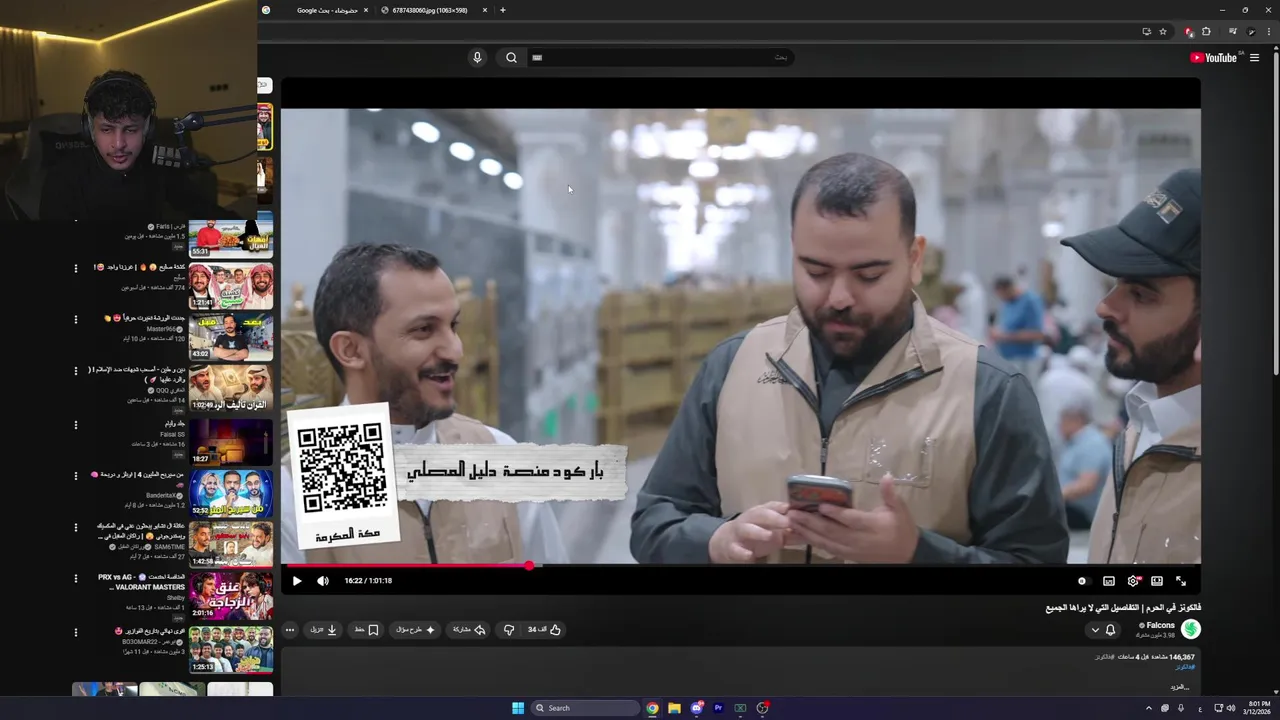Expand description with المزيد link
This screenshot has width=1280, height=720.
pos(1180,687)
